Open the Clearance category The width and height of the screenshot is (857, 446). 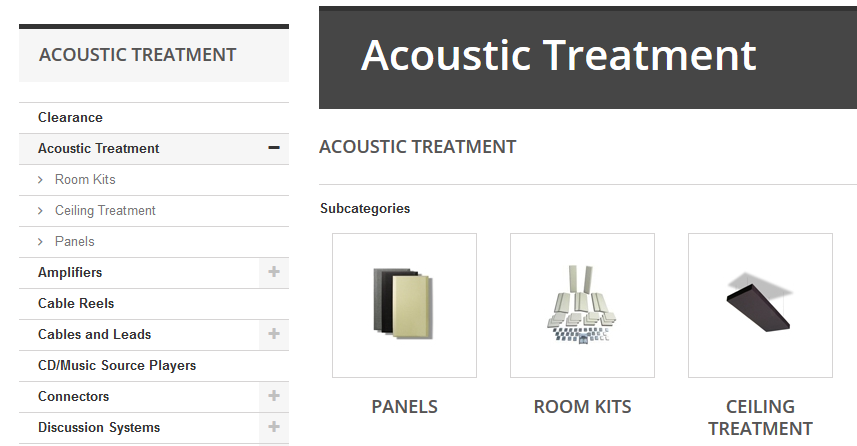pyautogui.click(x=71, y=118)
